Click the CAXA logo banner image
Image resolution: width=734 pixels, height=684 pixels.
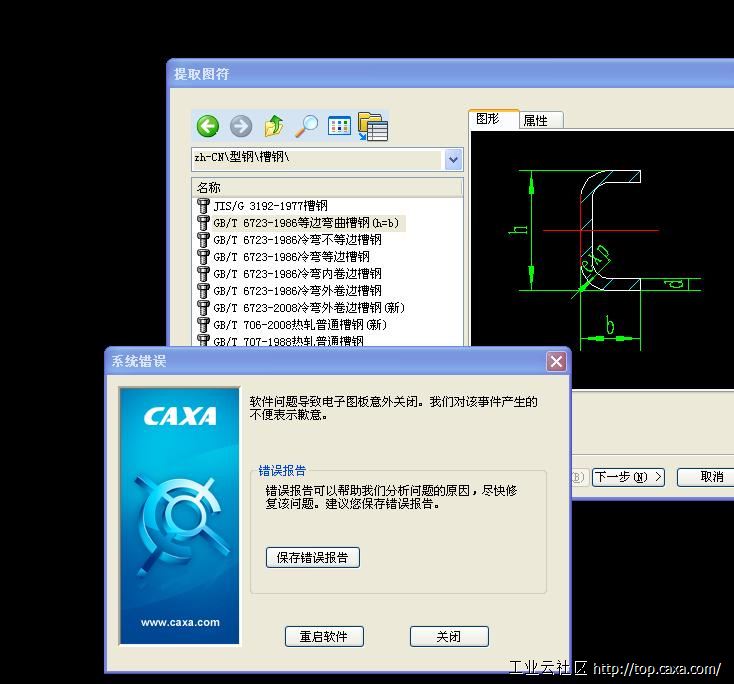click(x=180, y=516)
